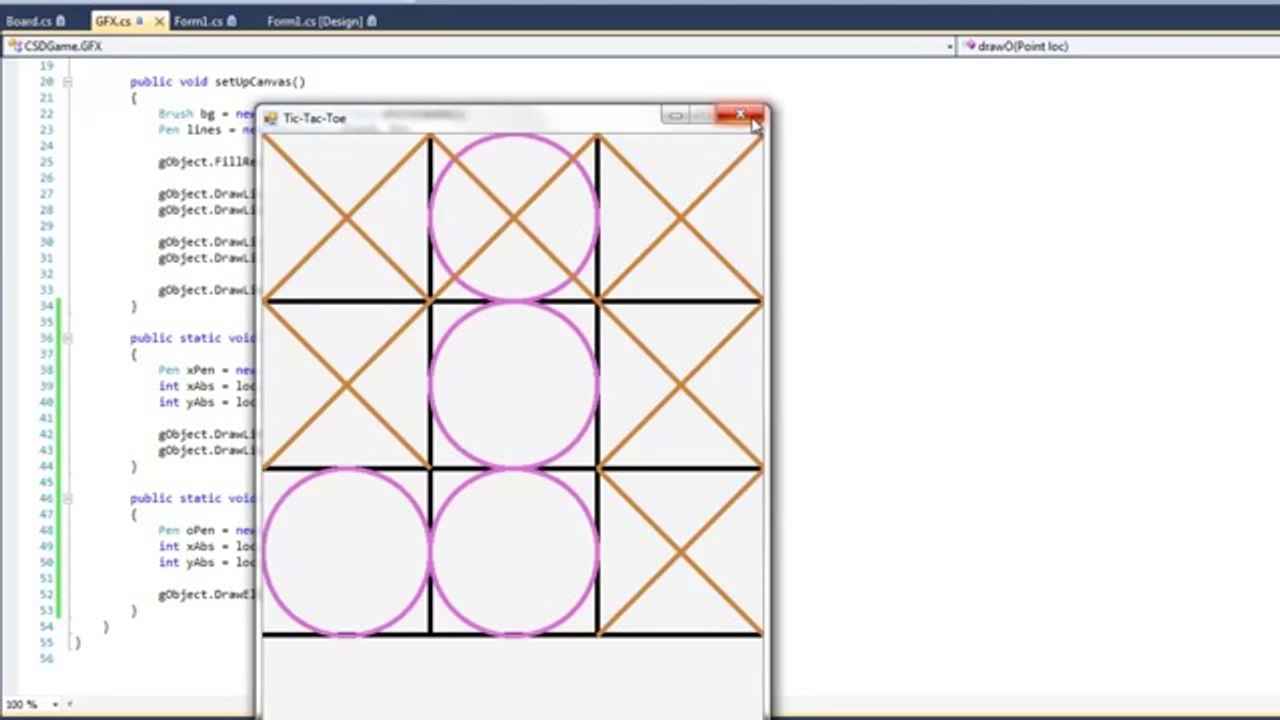The width and height of the screenshot is (1280, 720).
Task: Click the lock icon on Form1.cs [Design] tab
Action: point(372,21)
